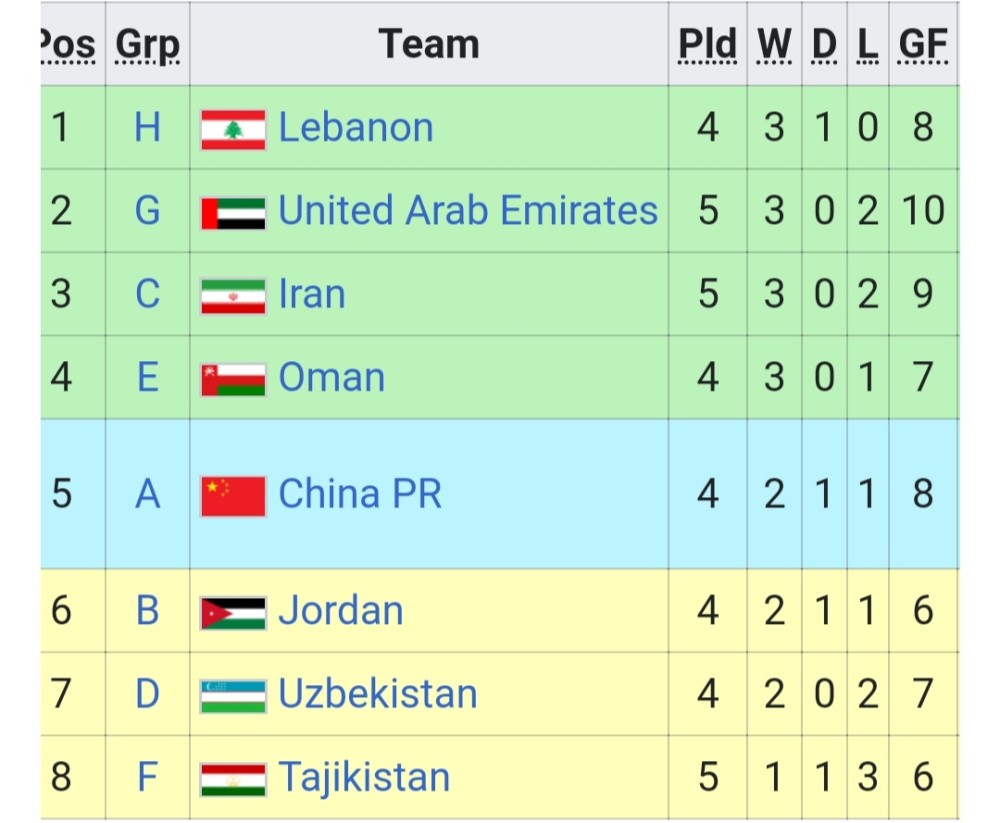Click the Lebanon flag icon
Image resolution: width=1000 pixels, height=823 pixels.
[233, 129]
